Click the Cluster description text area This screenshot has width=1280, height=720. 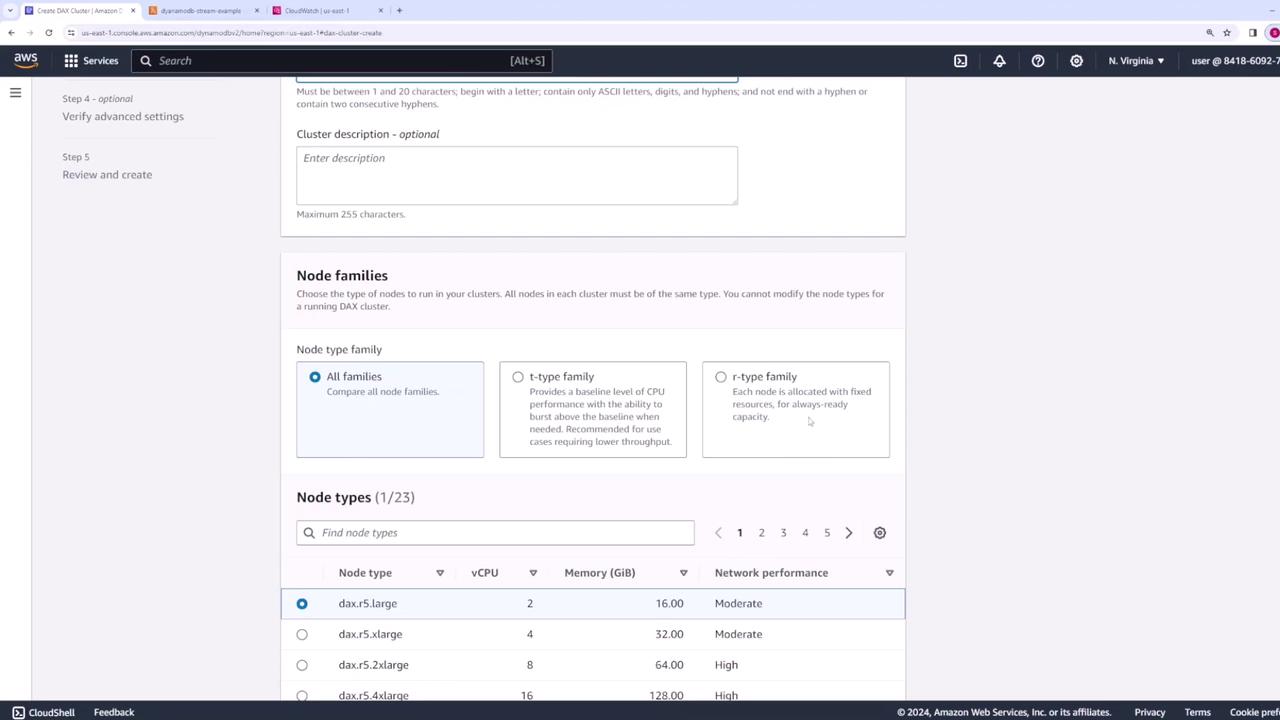click(x=517, y=176)
